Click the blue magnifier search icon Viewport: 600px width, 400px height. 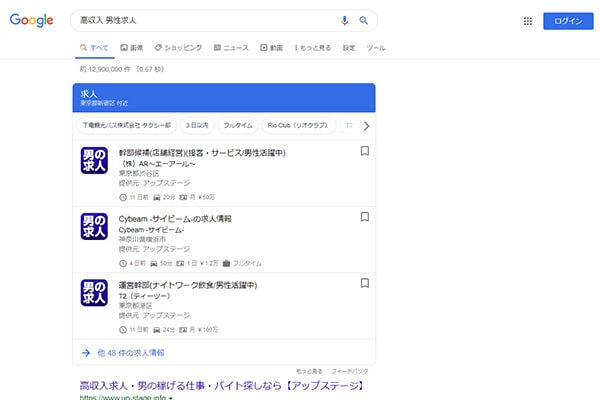point(364,21)
